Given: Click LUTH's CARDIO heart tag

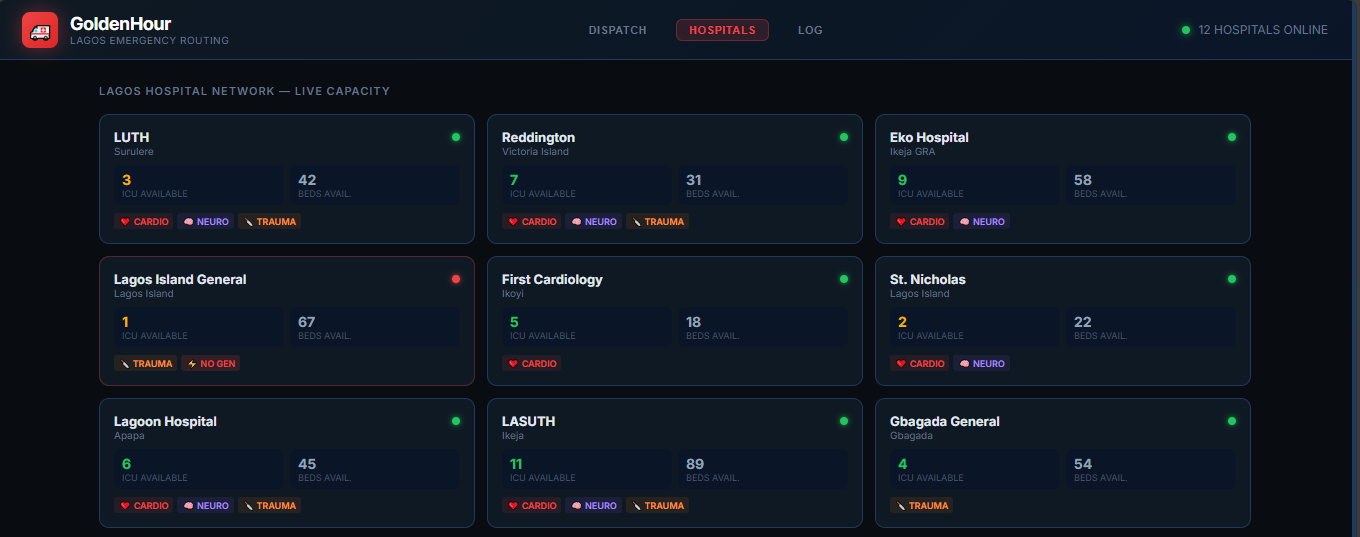Looking at the screenshot, I should click(x=143, y=222).
